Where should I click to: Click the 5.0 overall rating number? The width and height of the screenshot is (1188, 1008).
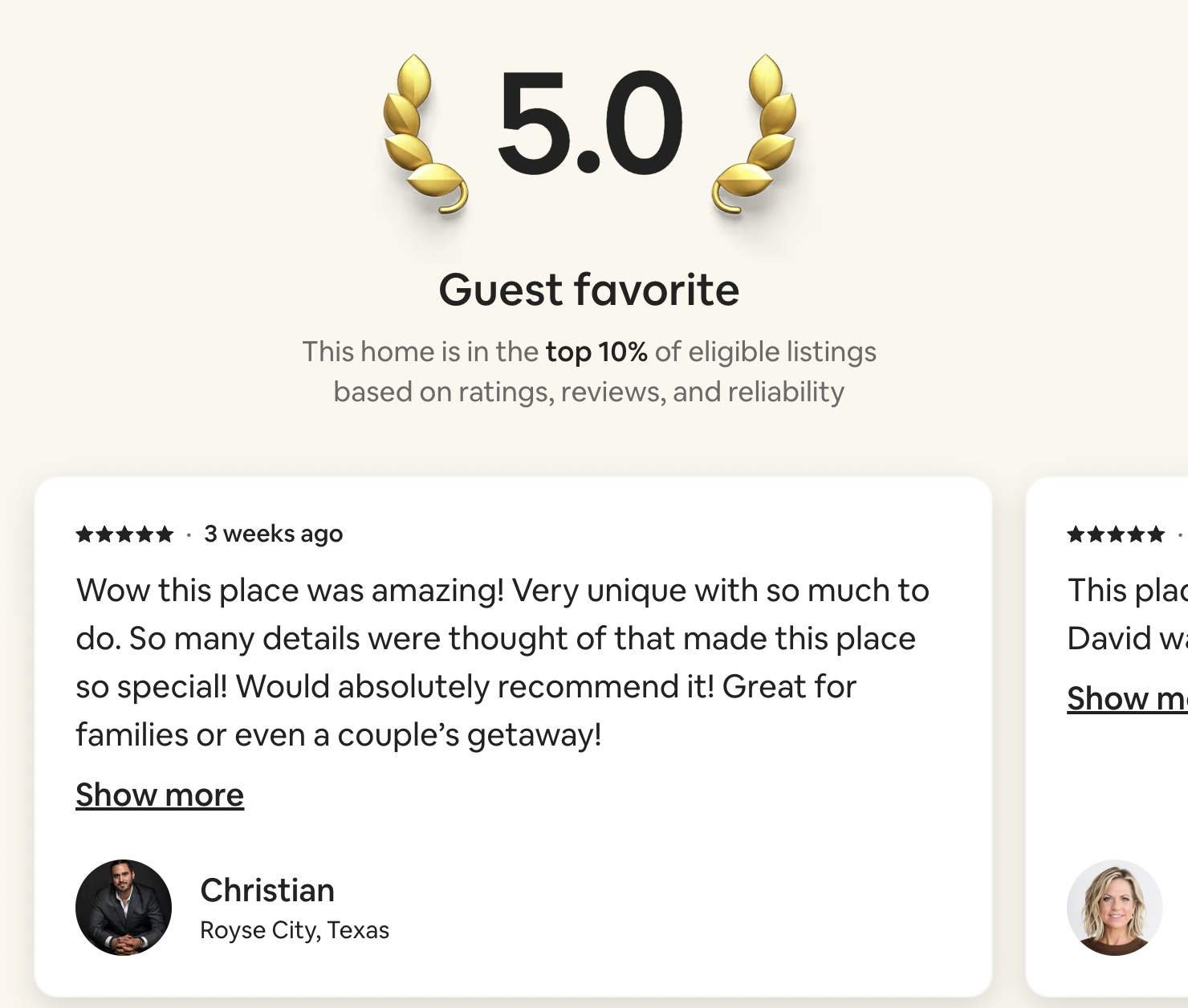click(x=590, y=123)
